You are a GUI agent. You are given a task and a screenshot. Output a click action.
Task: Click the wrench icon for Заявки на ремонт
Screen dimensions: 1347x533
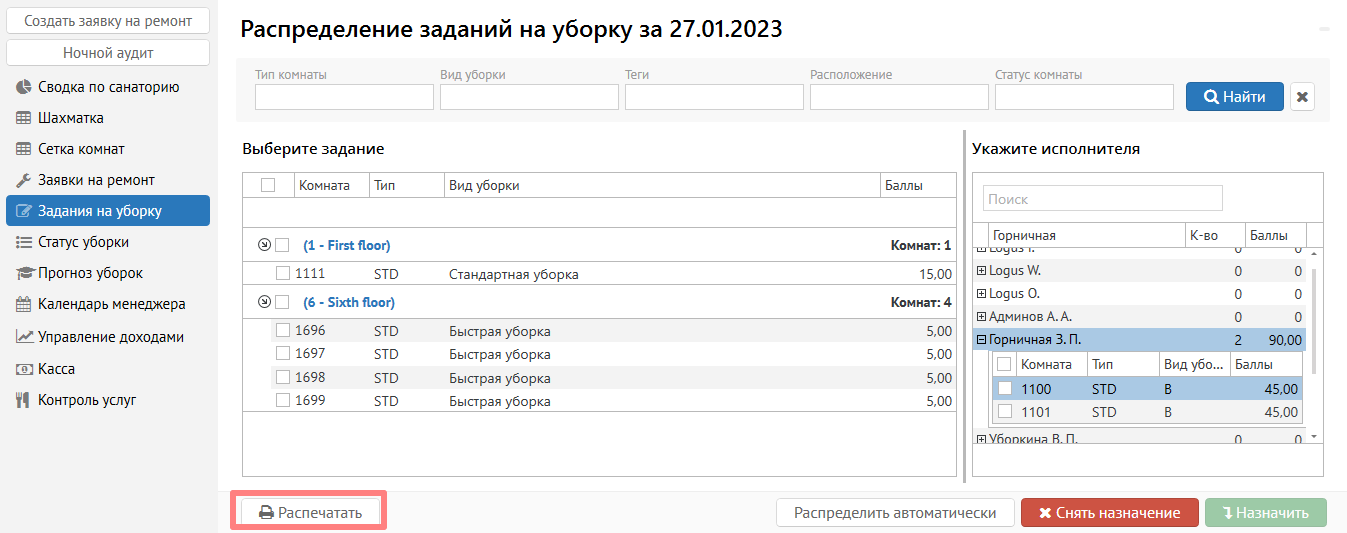(x=24, y=180)
